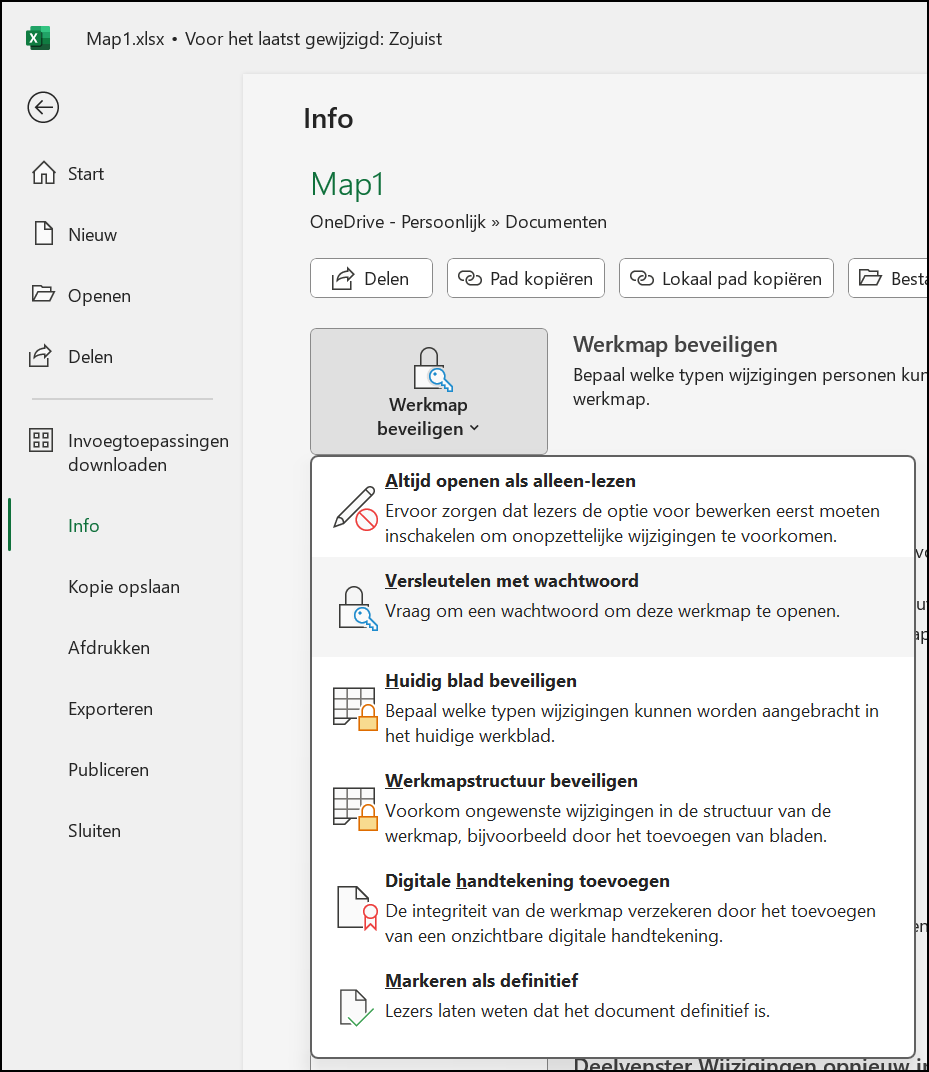The image size is (929, 1072).
Task: Click the link icon on Lokaal pad kopiëren
Action: 642,278
